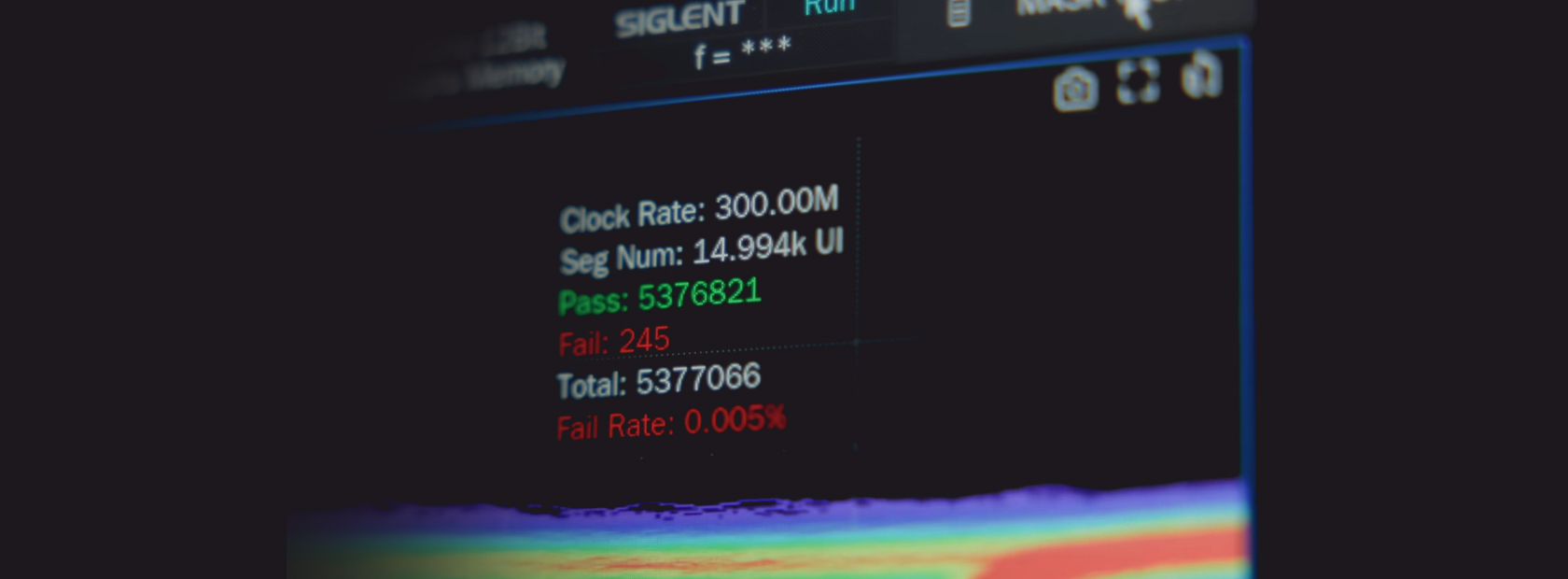Tap the SIGLENT logo
Image resolution: width=1568 pixels, height=579 pixels.
(679, 19)
